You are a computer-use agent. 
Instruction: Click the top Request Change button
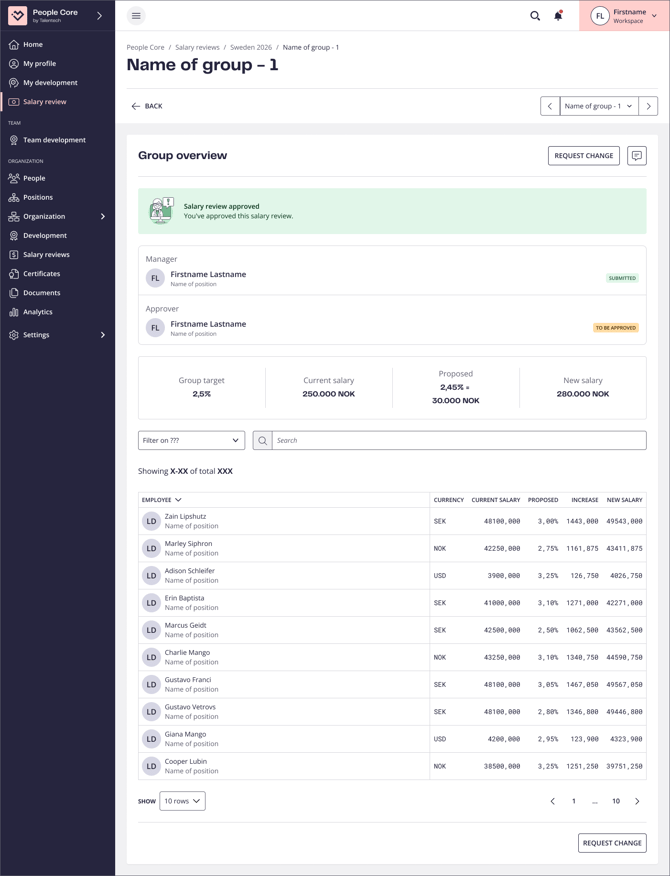pos(583,156)
